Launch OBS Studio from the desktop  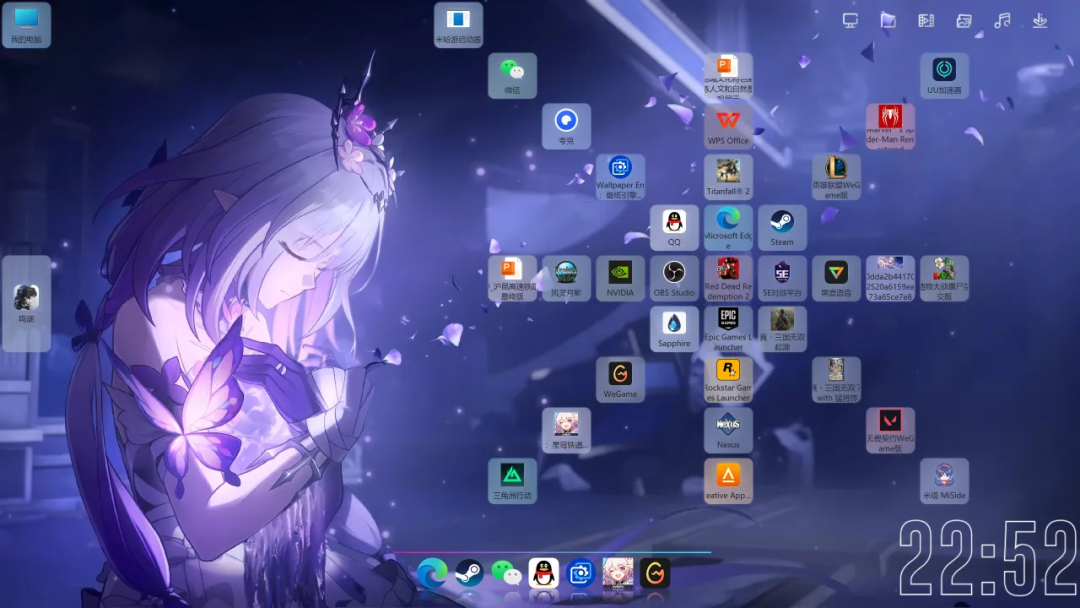tap(674, 277)
